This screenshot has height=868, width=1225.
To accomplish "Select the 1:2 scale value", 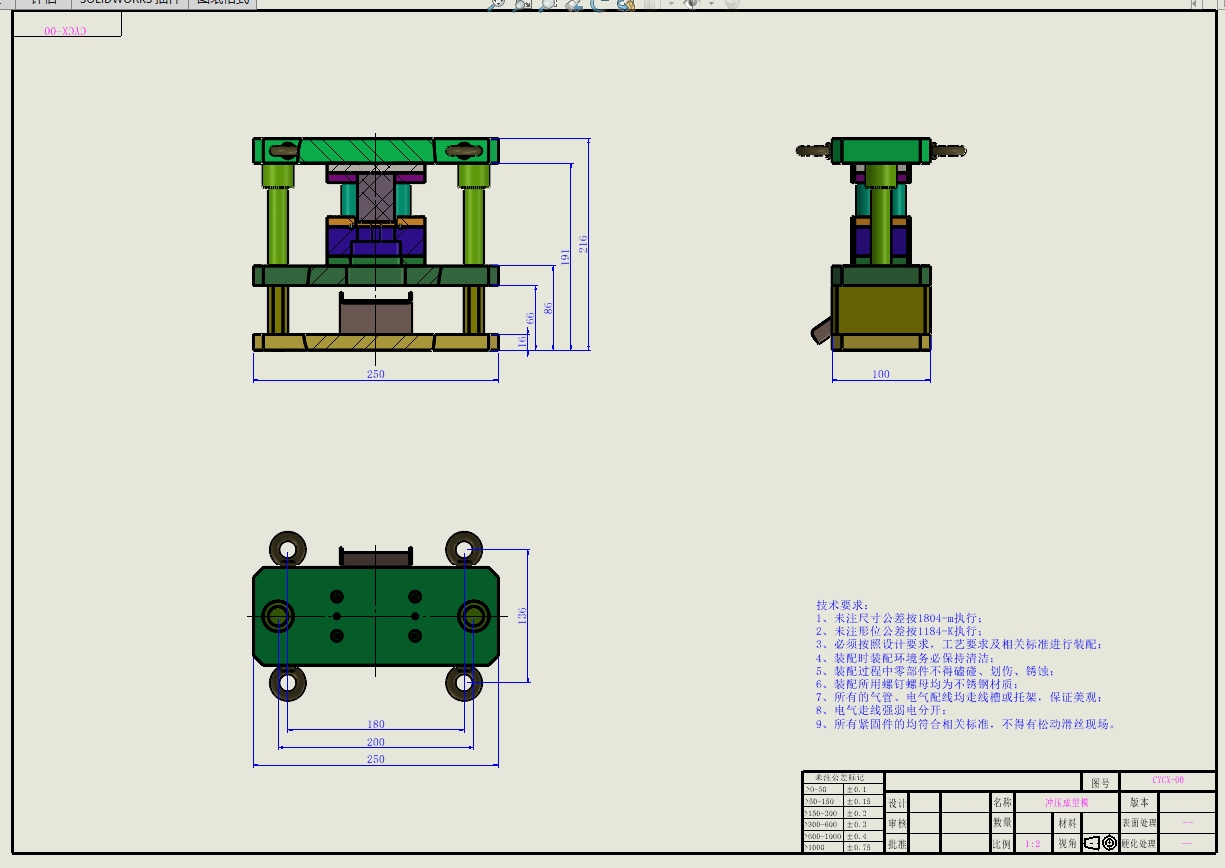I will [1033, 844].
